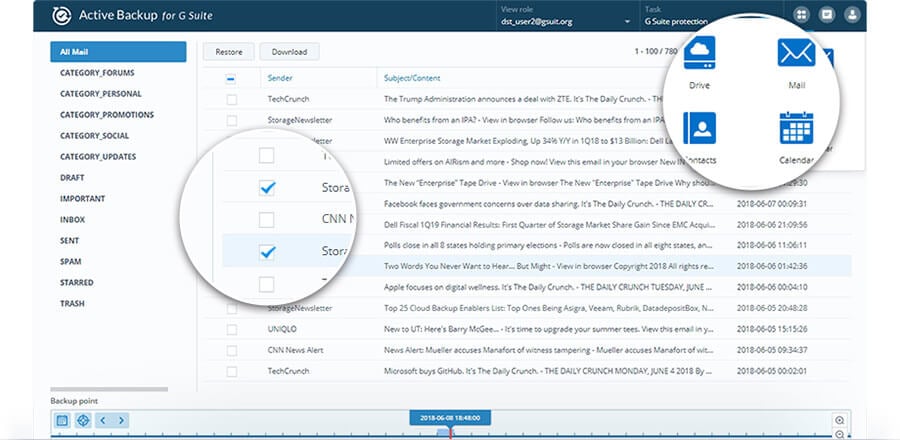
Task: Open the user account icon in header
Action: pyautogui.click(x=852, y=15)
